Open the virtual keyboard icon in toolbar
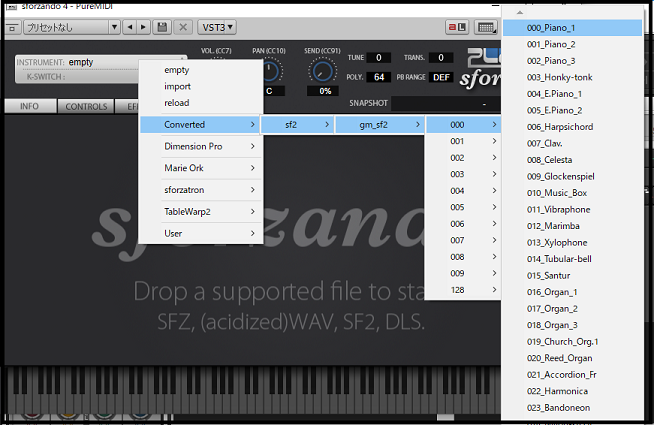This screenshot has width=654, height=425. [x=486, y=28]
